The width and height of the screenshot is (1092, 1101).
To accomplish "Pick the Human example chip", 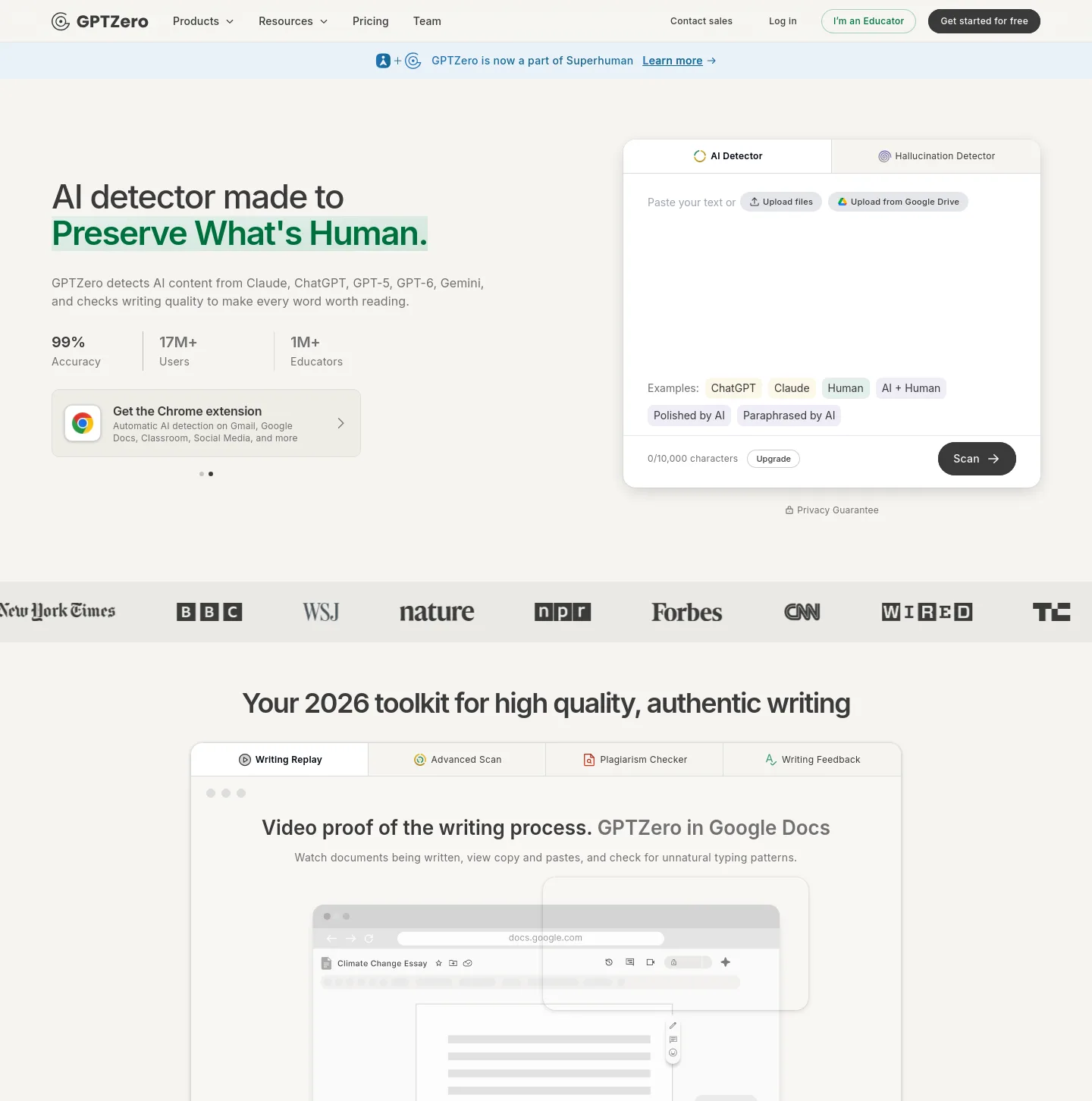I will [x=846, y=388].
